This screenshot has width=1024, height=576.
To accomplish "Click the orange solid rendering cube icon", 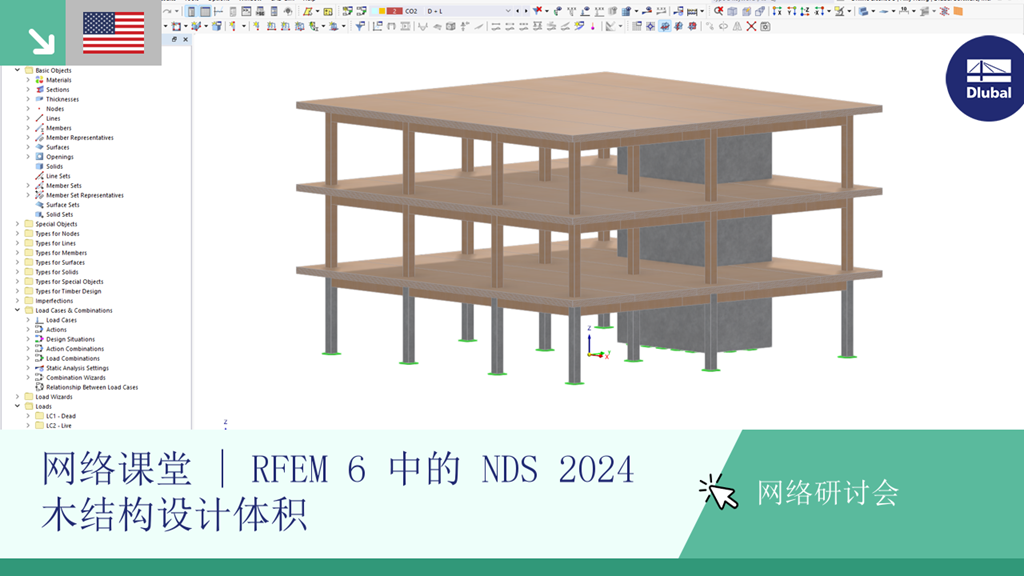I will (x=957, y=11).
